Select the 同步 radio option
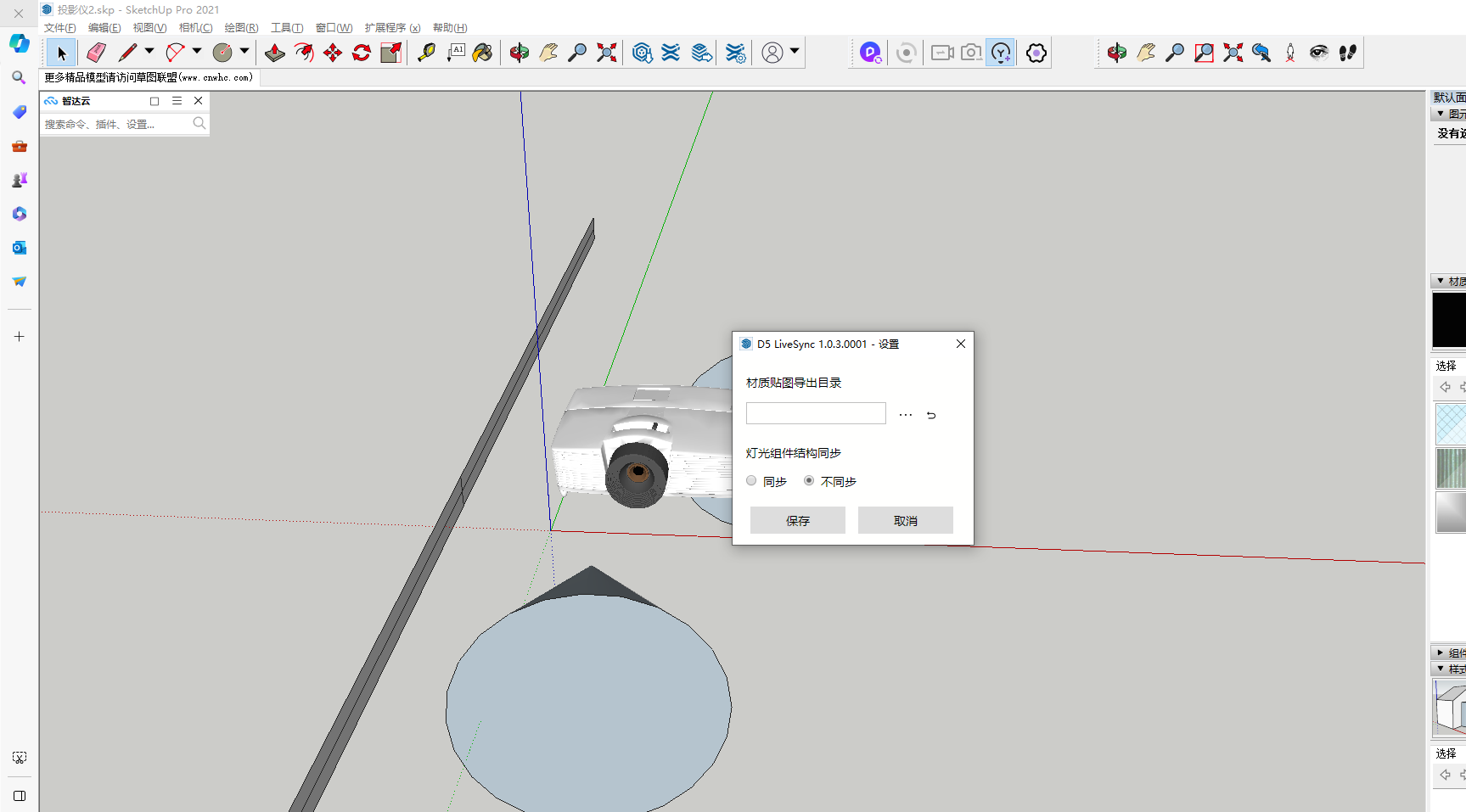The image size is (1466, 812). click(x=751, y=481)
